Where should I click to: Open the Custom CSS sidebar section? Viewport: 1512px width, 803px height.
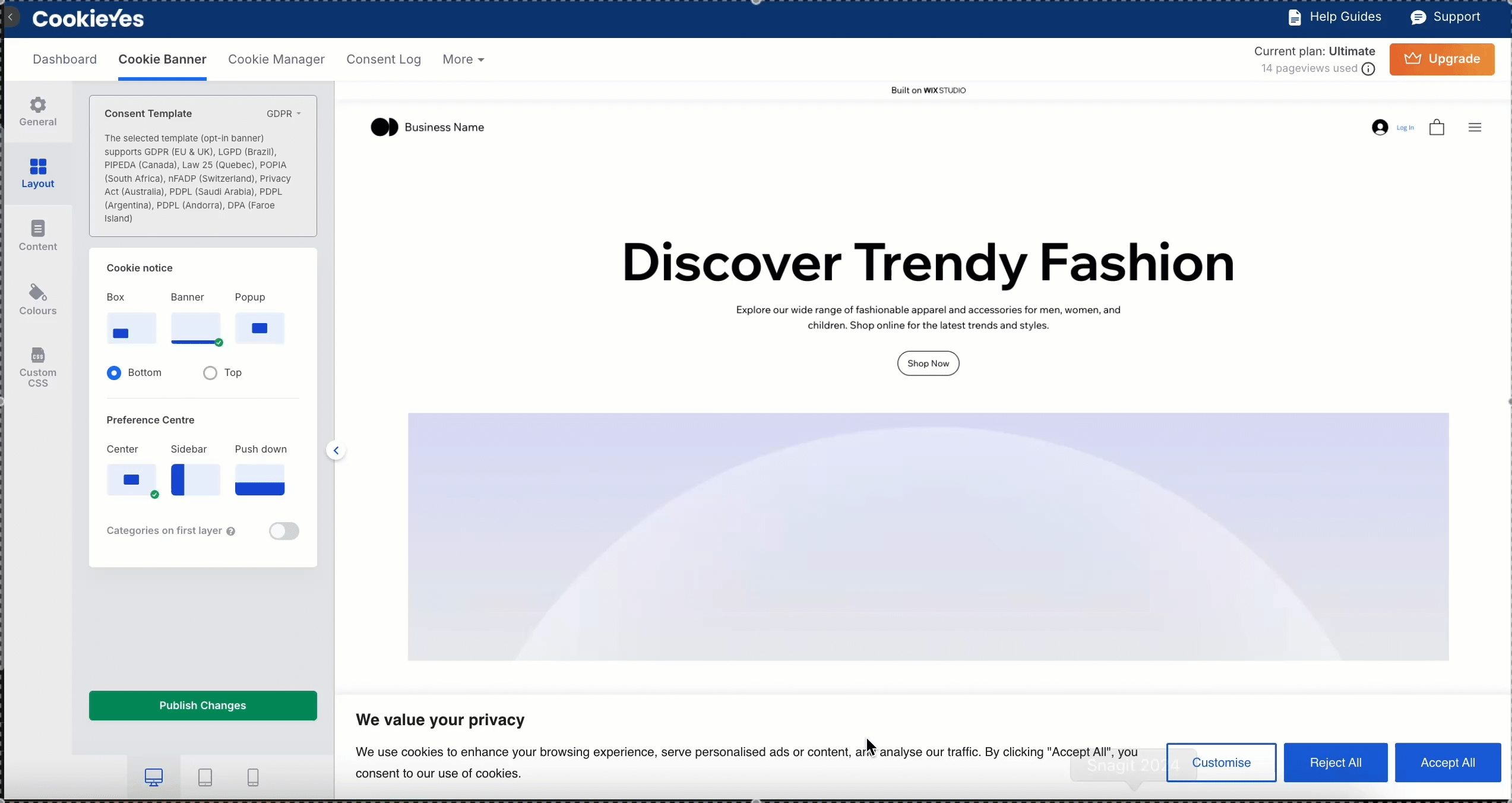pyautogui.click(x=37, y=366)
